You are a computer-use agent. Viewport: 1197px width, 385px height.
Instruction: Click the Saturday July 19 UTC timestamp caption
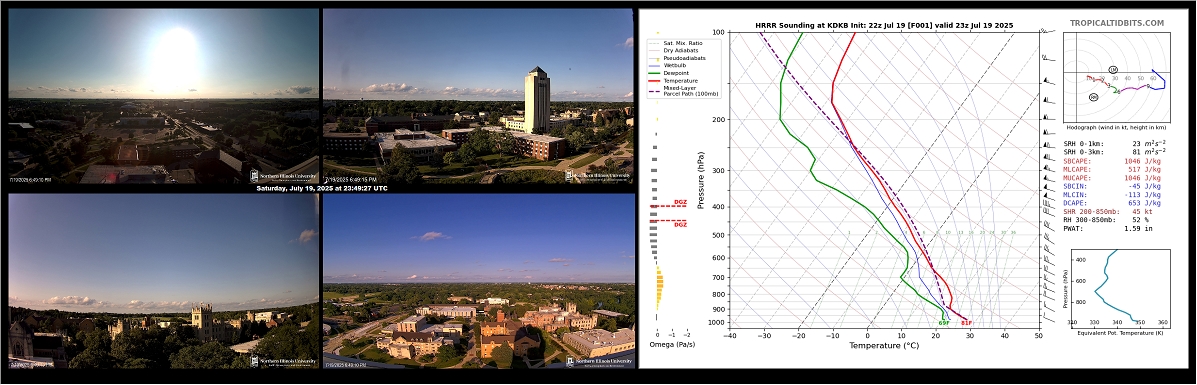[x=321, y=188]
